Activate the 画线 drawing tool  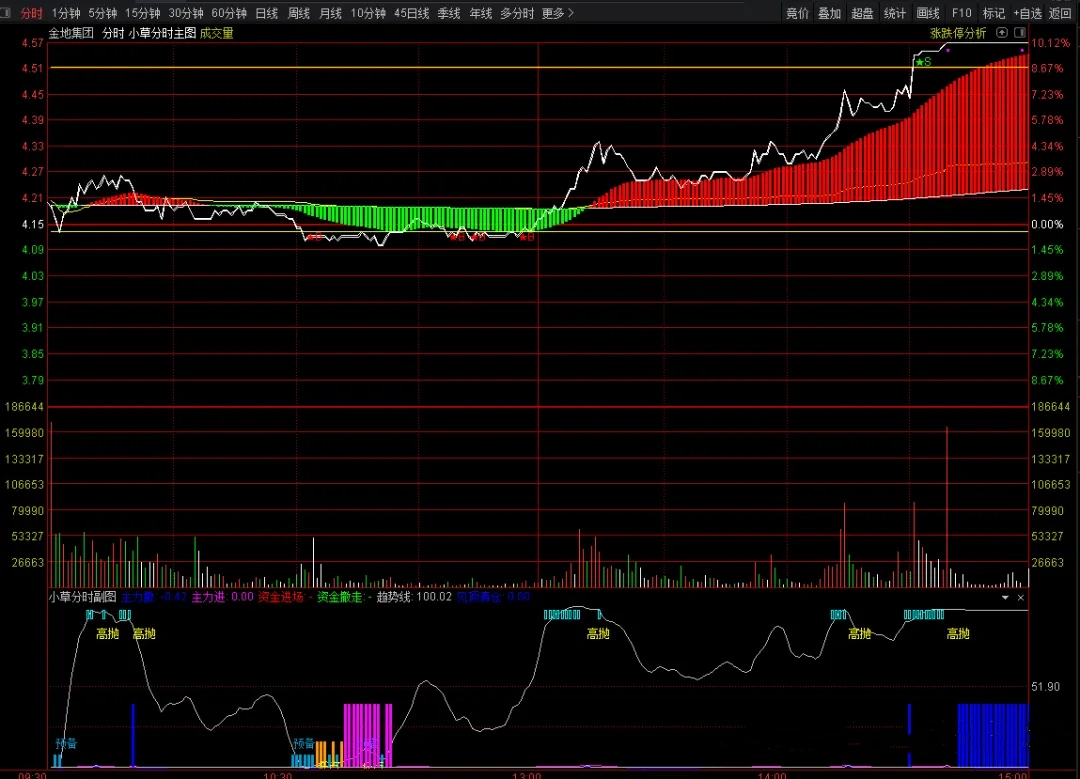click(x=928, y=13)
